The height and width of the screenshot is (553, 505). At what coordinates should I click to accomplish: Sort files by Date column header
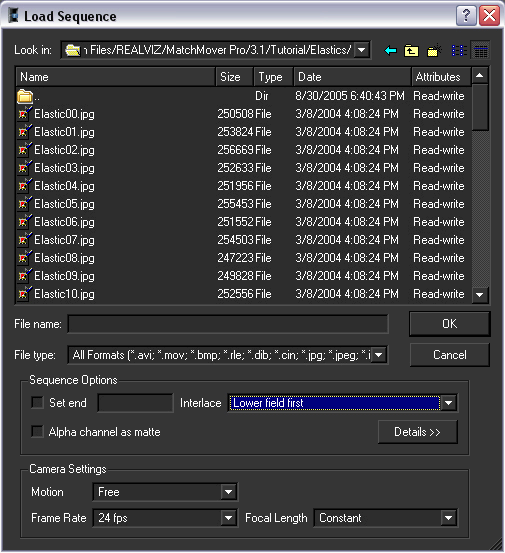coord(353,77)
